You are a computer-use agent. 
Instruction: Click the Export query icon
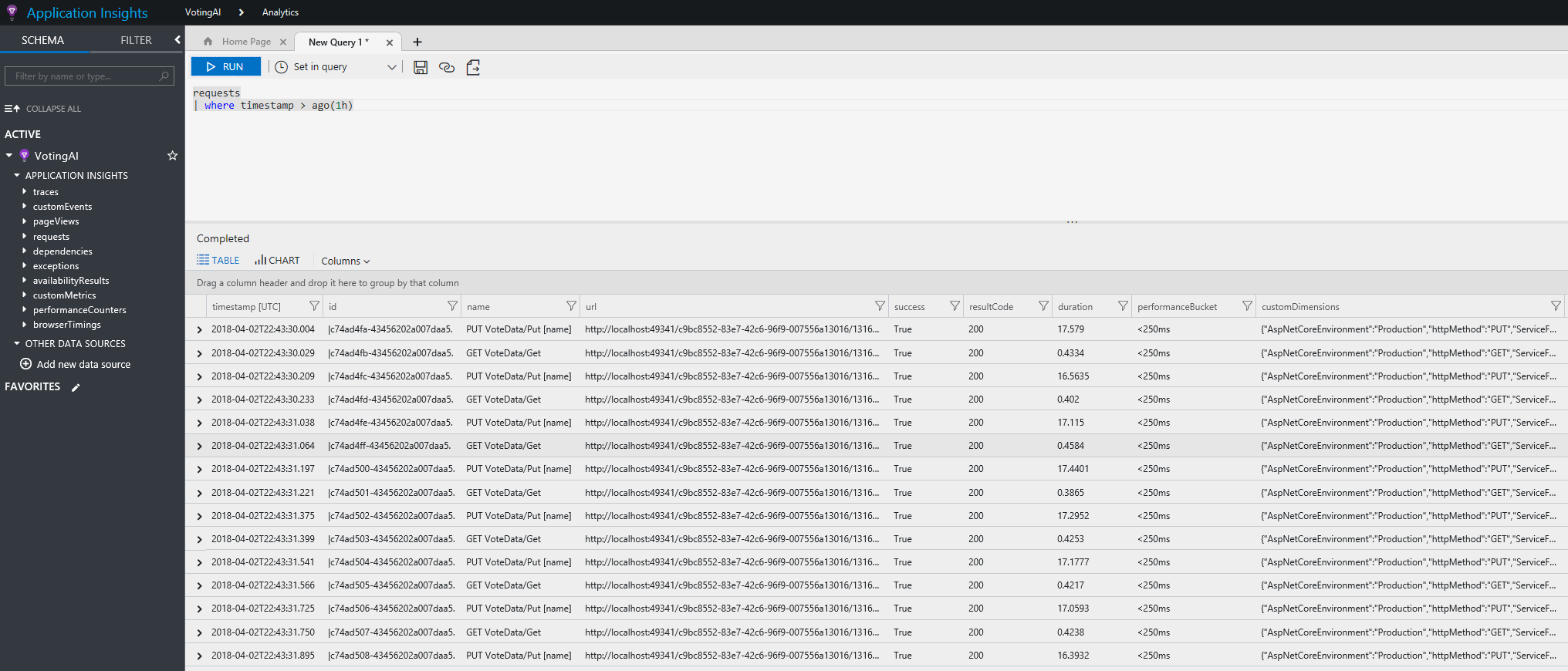(x=473, y=67)
